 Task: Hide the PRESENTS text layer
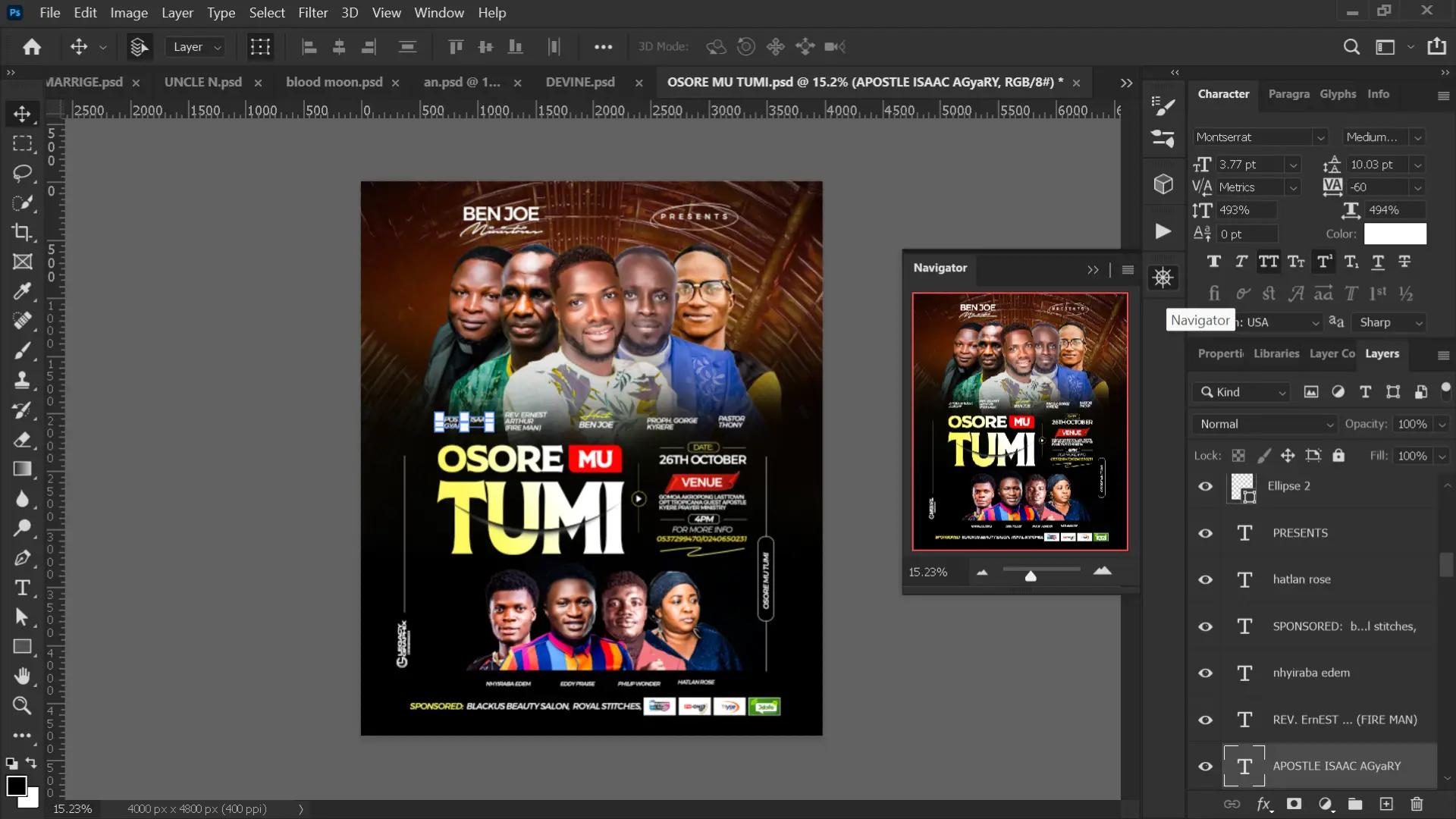click(x=1205, y=533)
